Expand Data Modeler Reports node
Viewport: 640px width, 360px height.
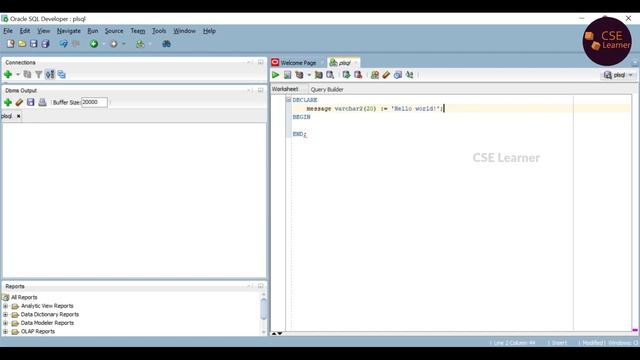pos(5,323)
